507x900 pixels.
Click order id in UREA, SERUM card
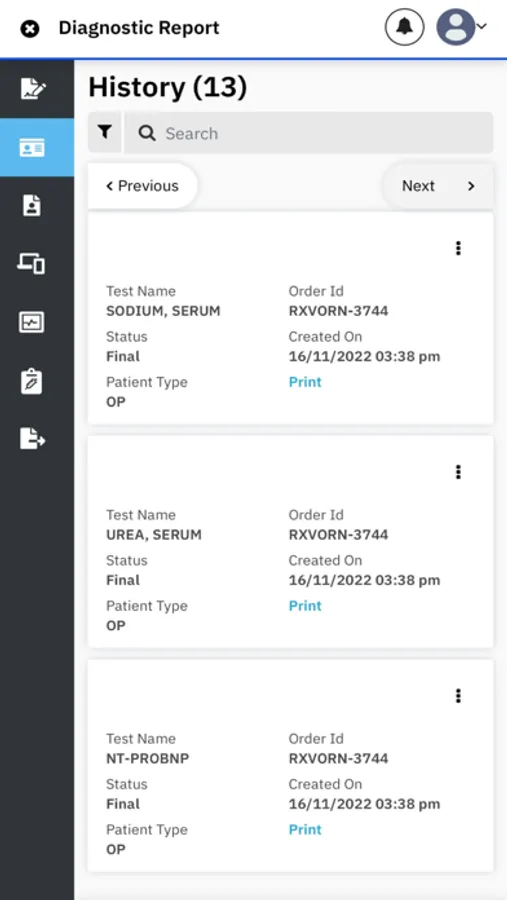tap(338, 535)
